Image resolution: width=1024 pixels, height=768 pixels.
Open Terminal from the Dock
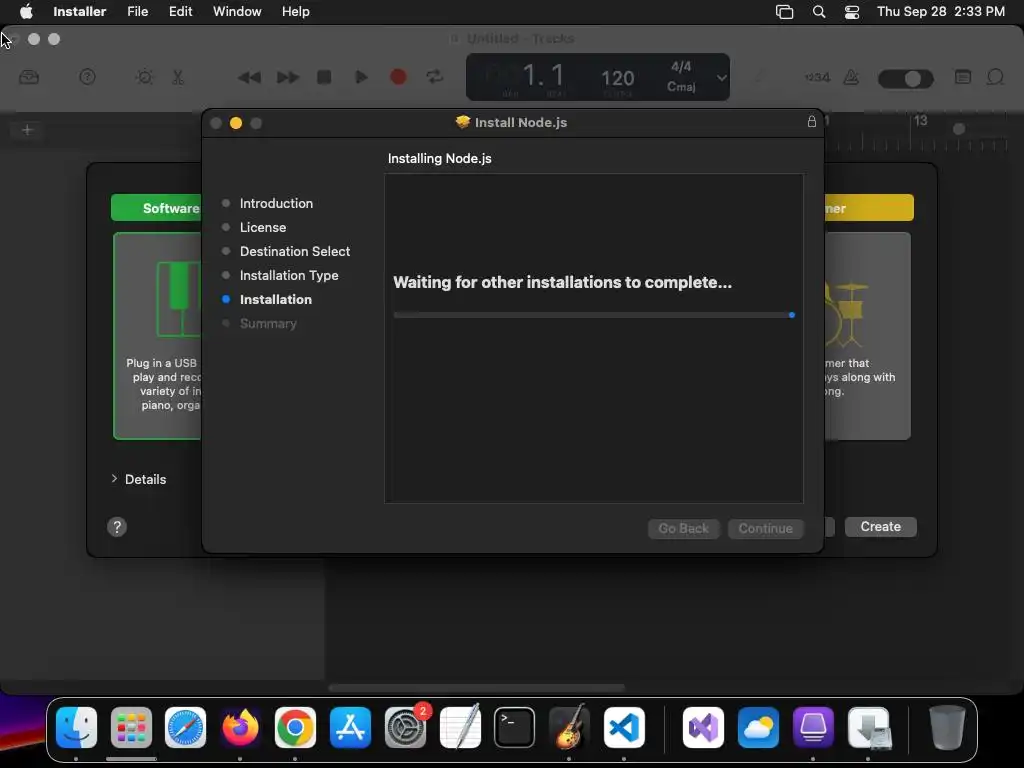(515, 728)
